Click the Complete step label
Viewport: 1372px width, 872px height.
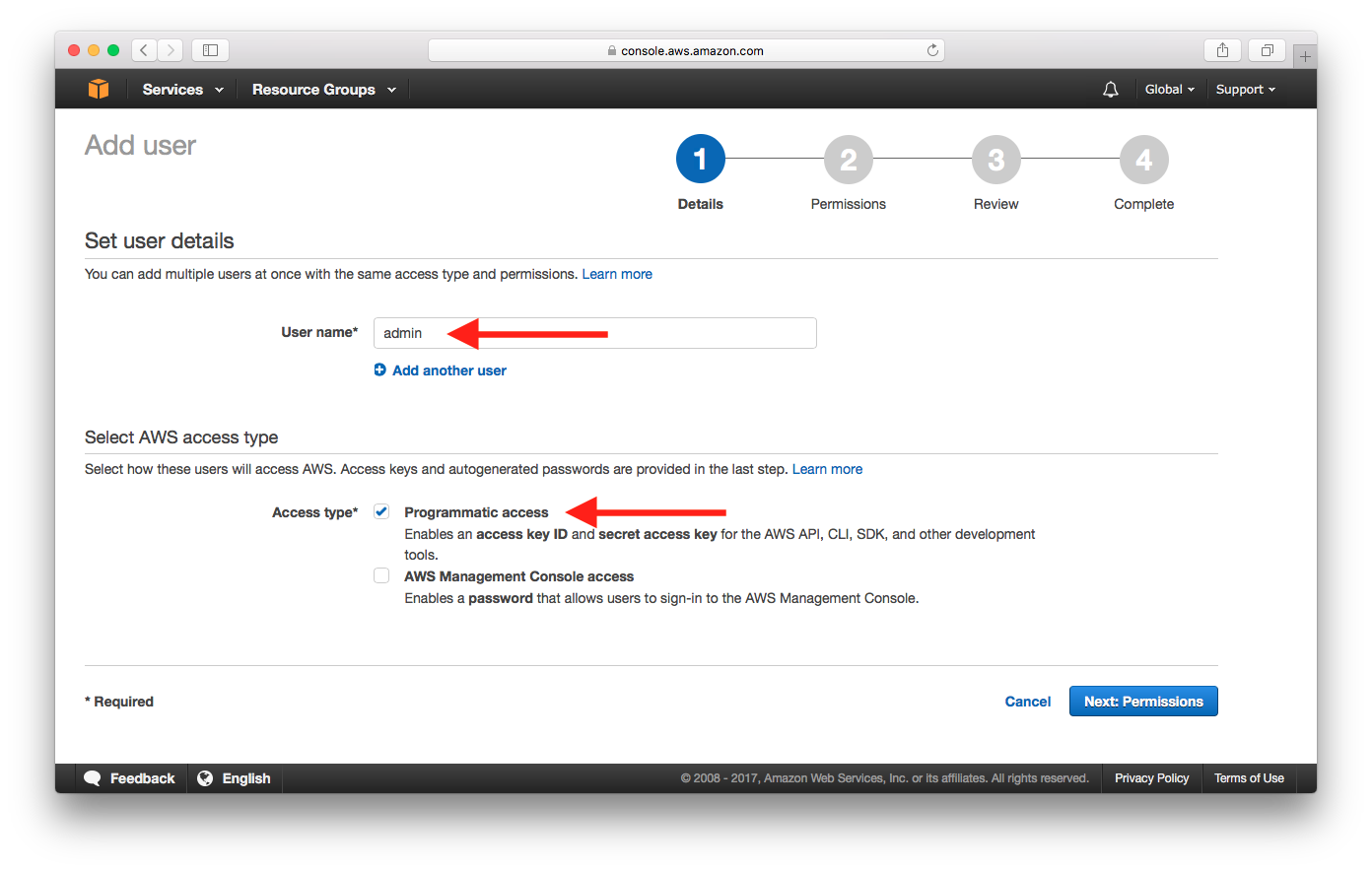1144,204
